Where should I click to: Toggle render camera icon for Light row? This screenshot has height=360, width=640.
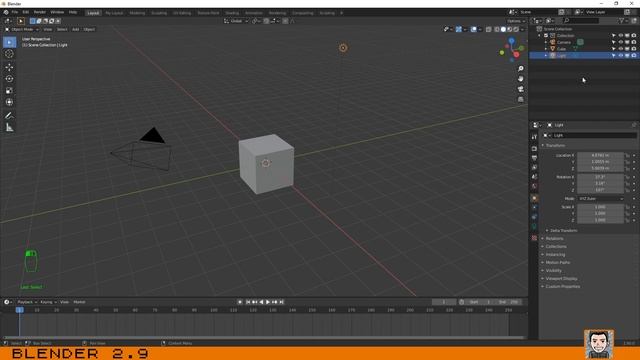633,55
